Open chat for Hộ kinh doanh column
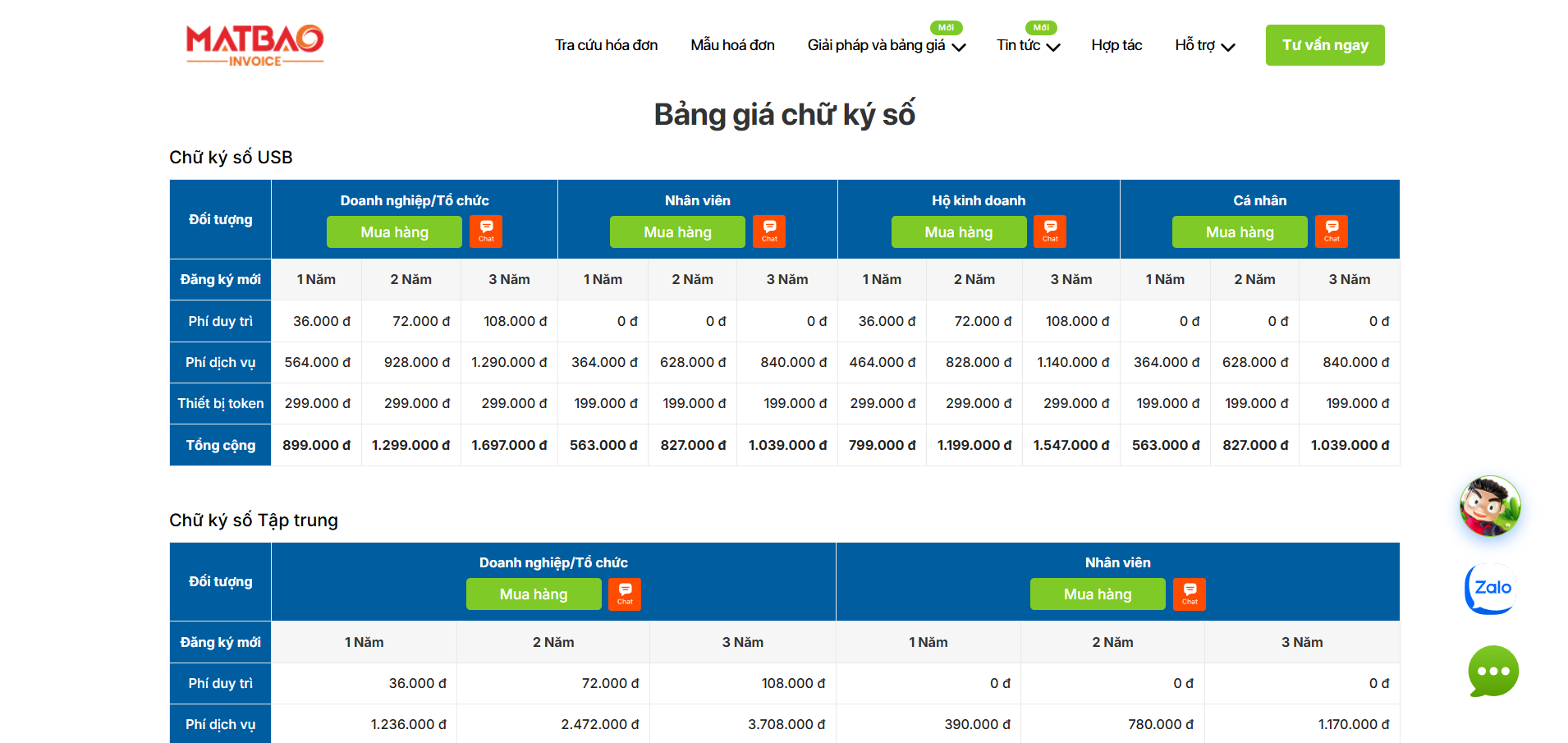 click(1050, 232)
